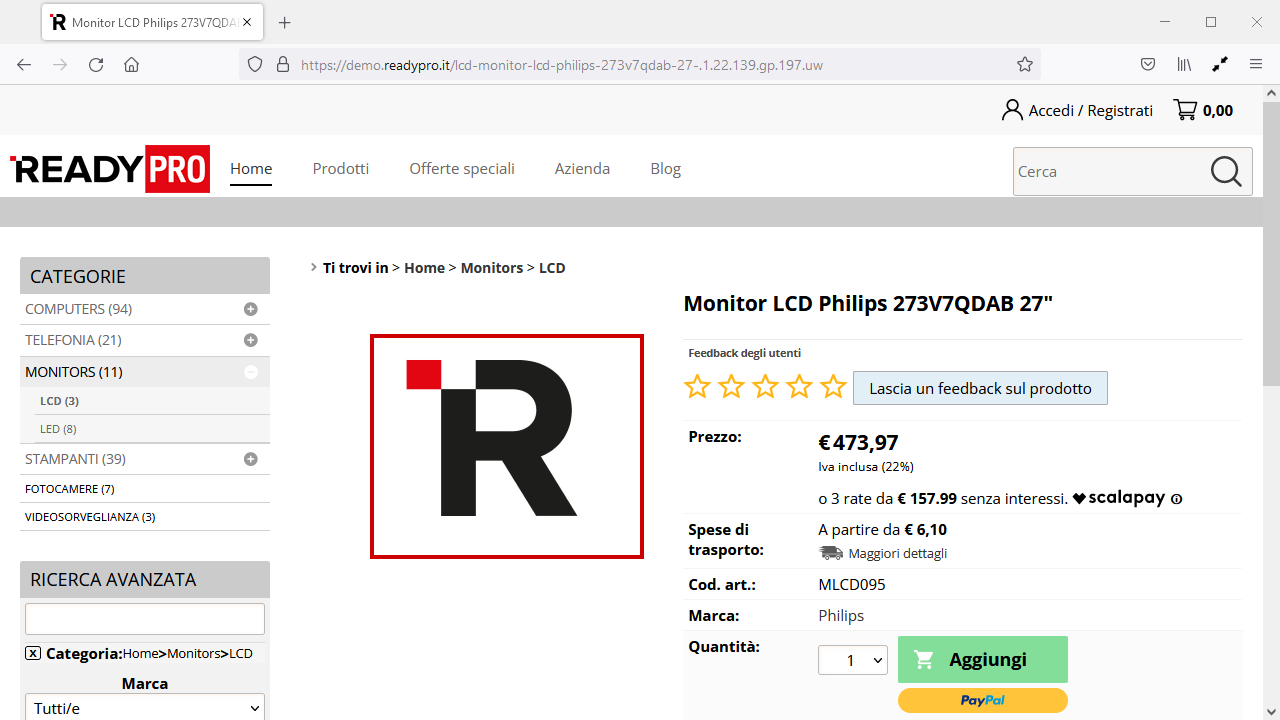
Task: Select the LCD (3) subcategory
Action: click(59, 401)
